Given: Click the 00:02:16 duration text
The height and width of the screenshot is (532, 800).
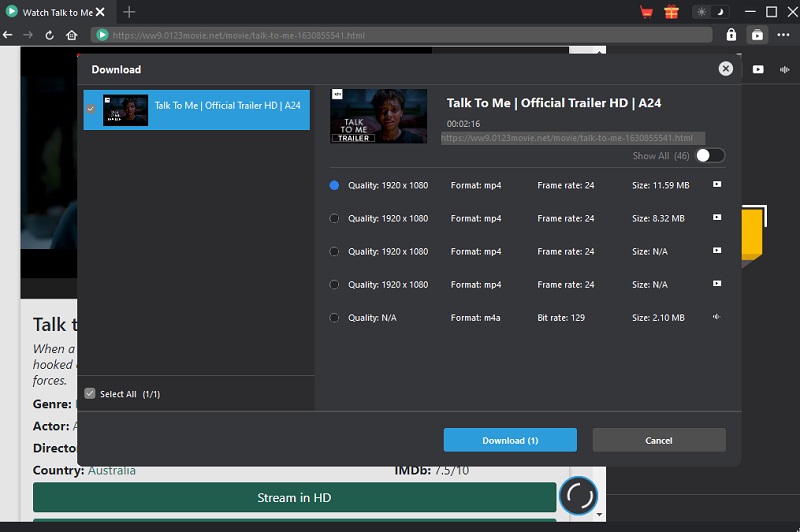Looking at the screenshot, I should point(463,124).
